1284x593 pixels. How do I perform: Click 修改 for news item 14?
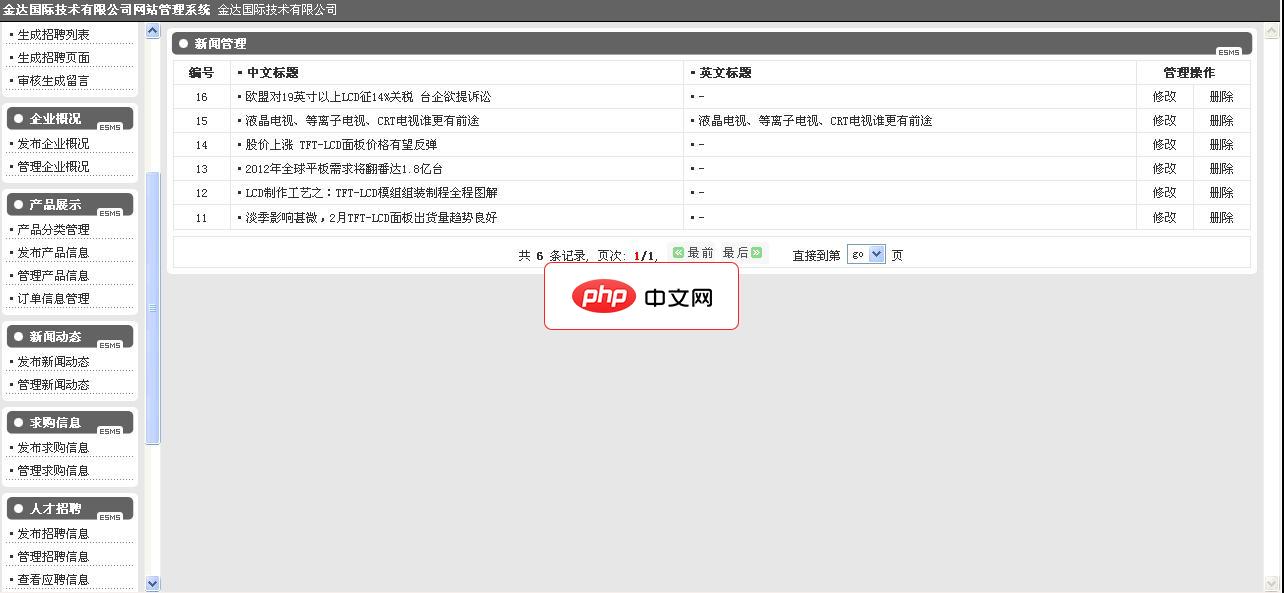tap(1164, 145)
